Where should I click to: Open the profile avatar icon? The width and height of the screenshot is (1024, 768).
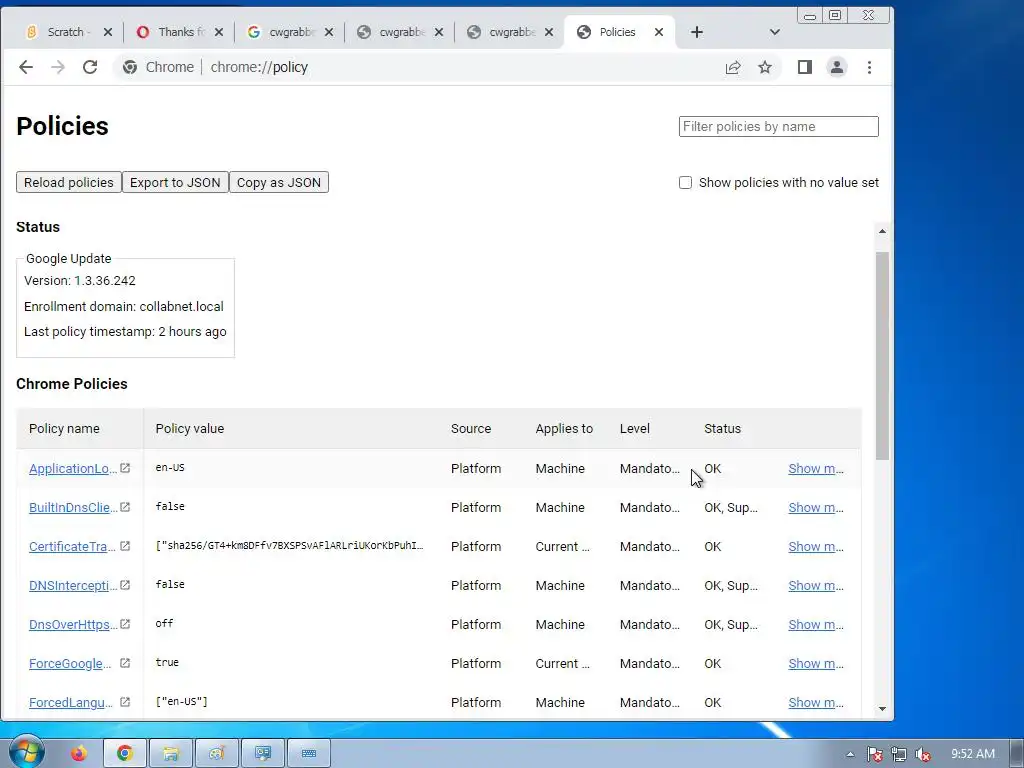(x=837, y=67)
